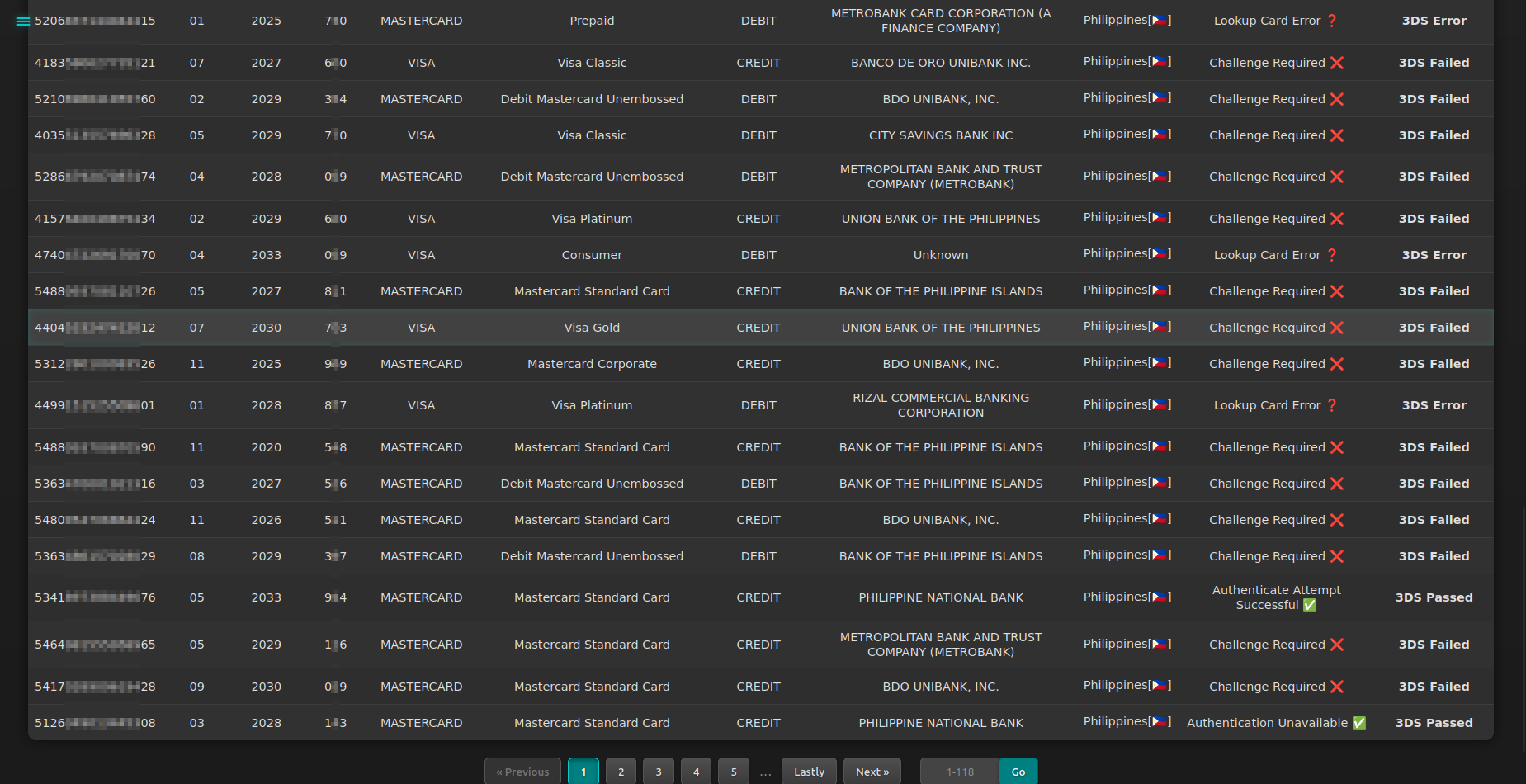
Task: Select the Authenticate Attempt Successful status
Action: point(1277,597)
